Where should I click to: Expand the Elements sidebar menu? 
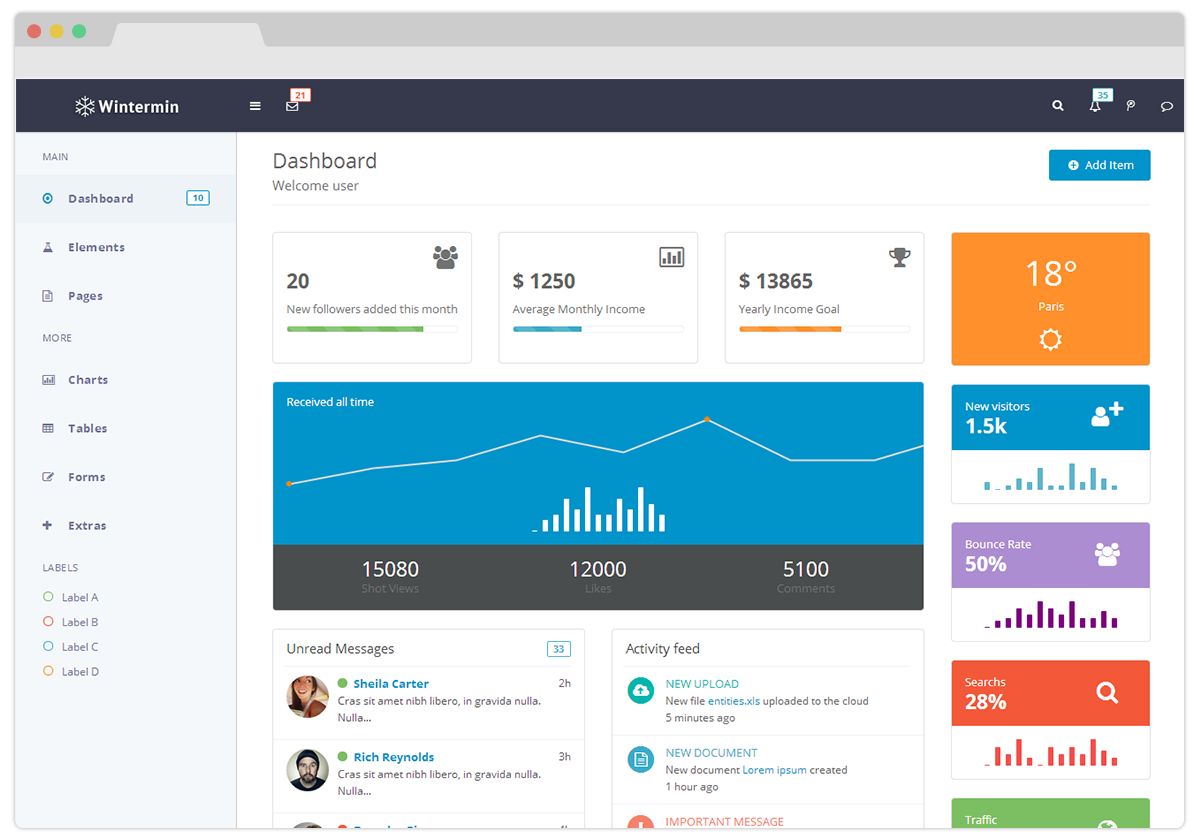[x=96, y=247]
